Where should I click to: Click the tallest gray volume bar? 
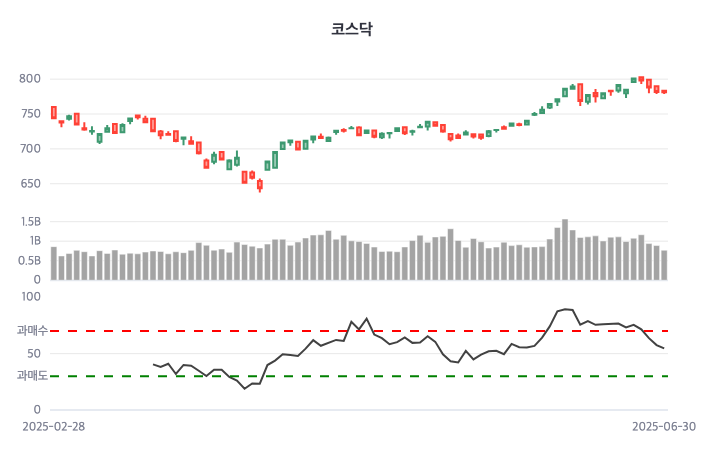pos(565,250)
